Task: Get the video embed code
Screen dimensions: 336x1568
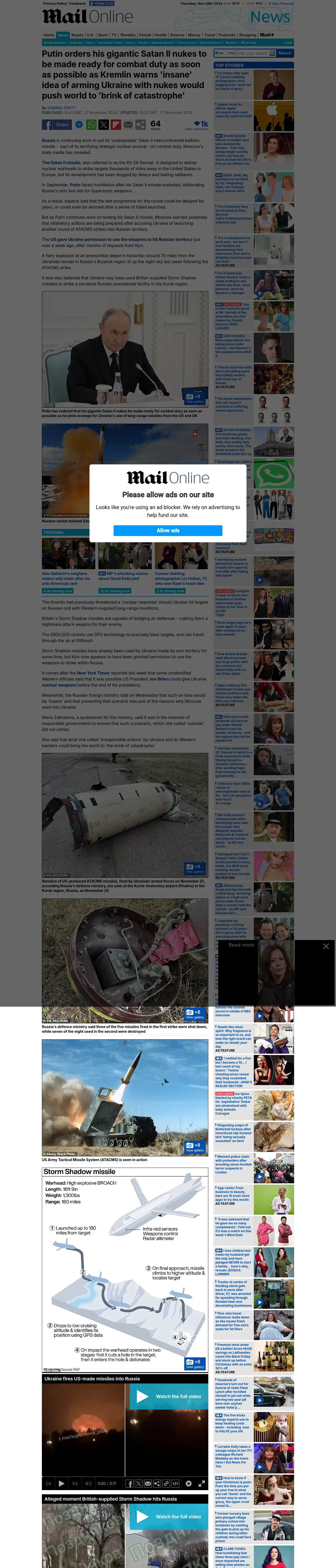Action: [x=175, y=1483]
